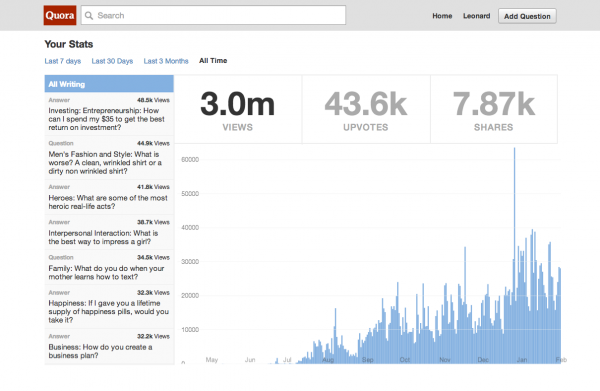Click the Quora logo

tap(60, 15)
